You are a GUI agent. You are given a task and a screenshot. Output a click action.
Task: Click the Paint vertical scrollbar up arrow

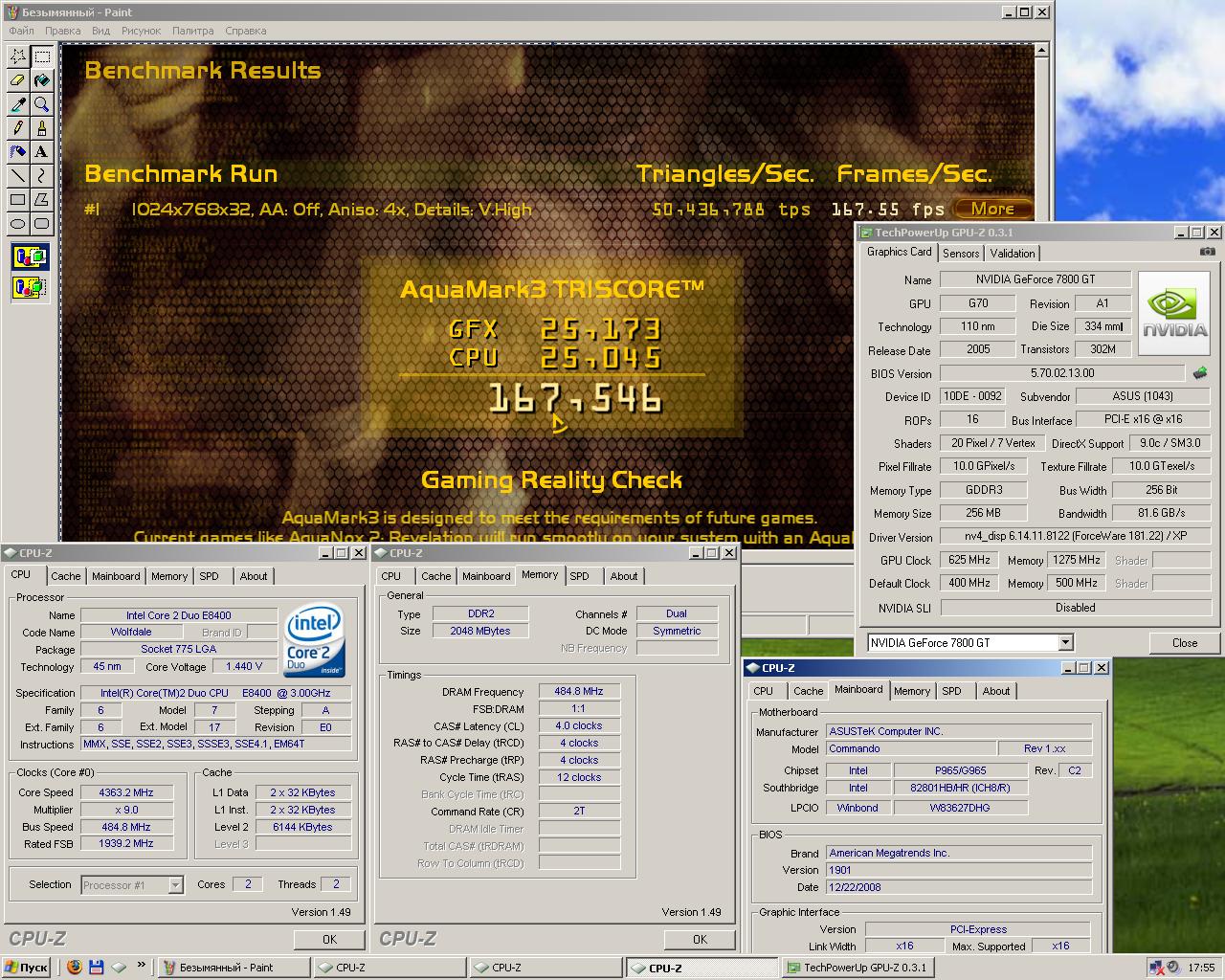coord(1043,51)
